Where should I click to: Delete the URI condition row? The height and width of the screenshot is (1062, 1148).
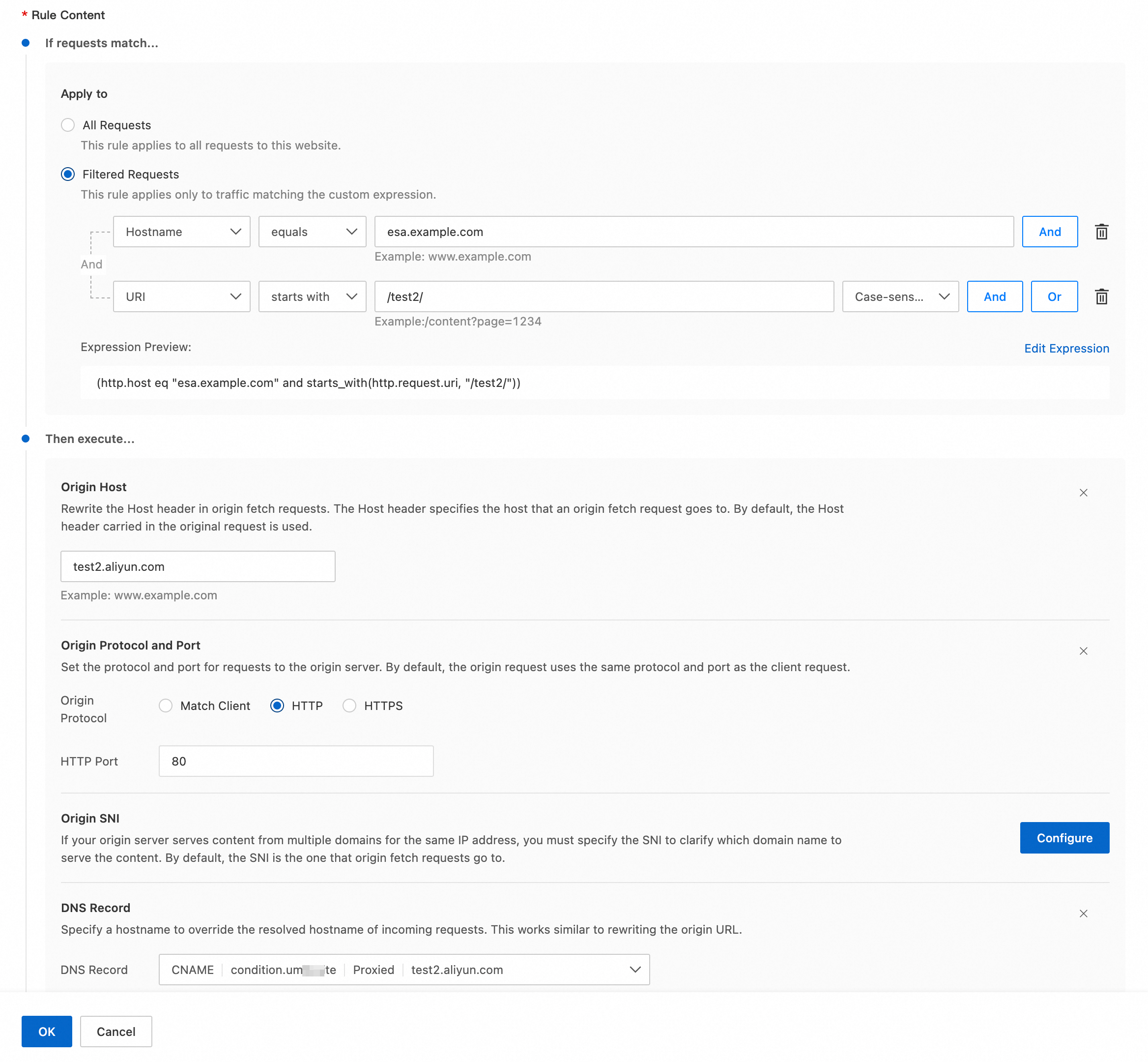click(1101, 296)
